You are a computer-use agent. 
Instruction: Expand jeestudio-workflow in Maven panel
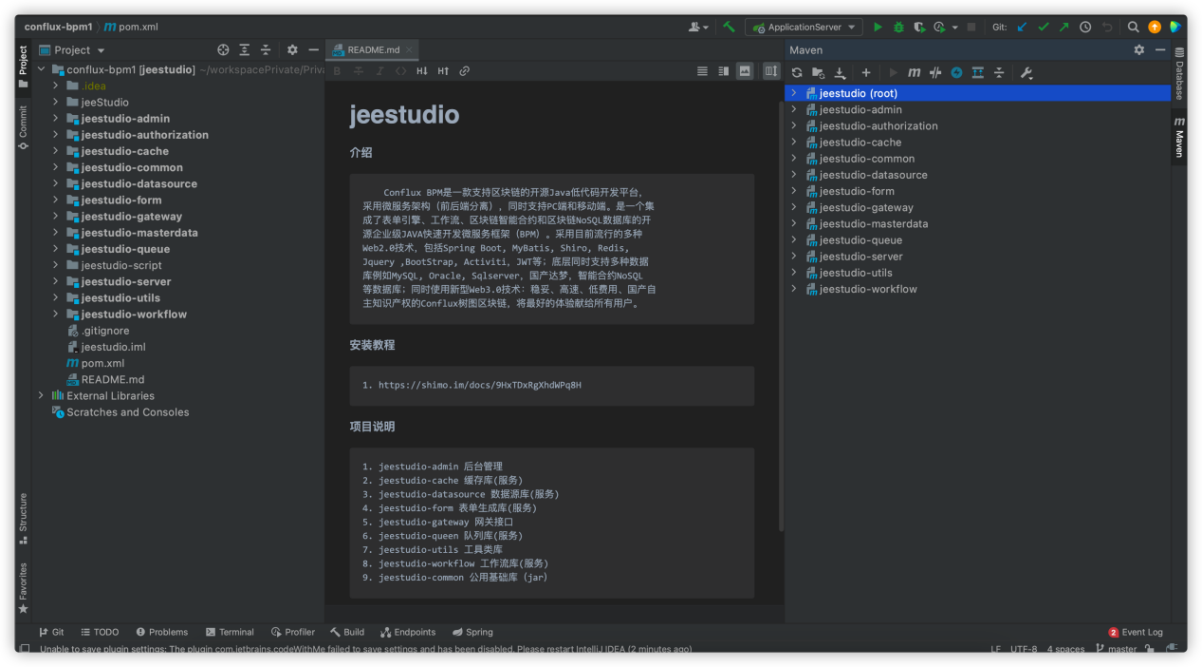tap(793, 289)
